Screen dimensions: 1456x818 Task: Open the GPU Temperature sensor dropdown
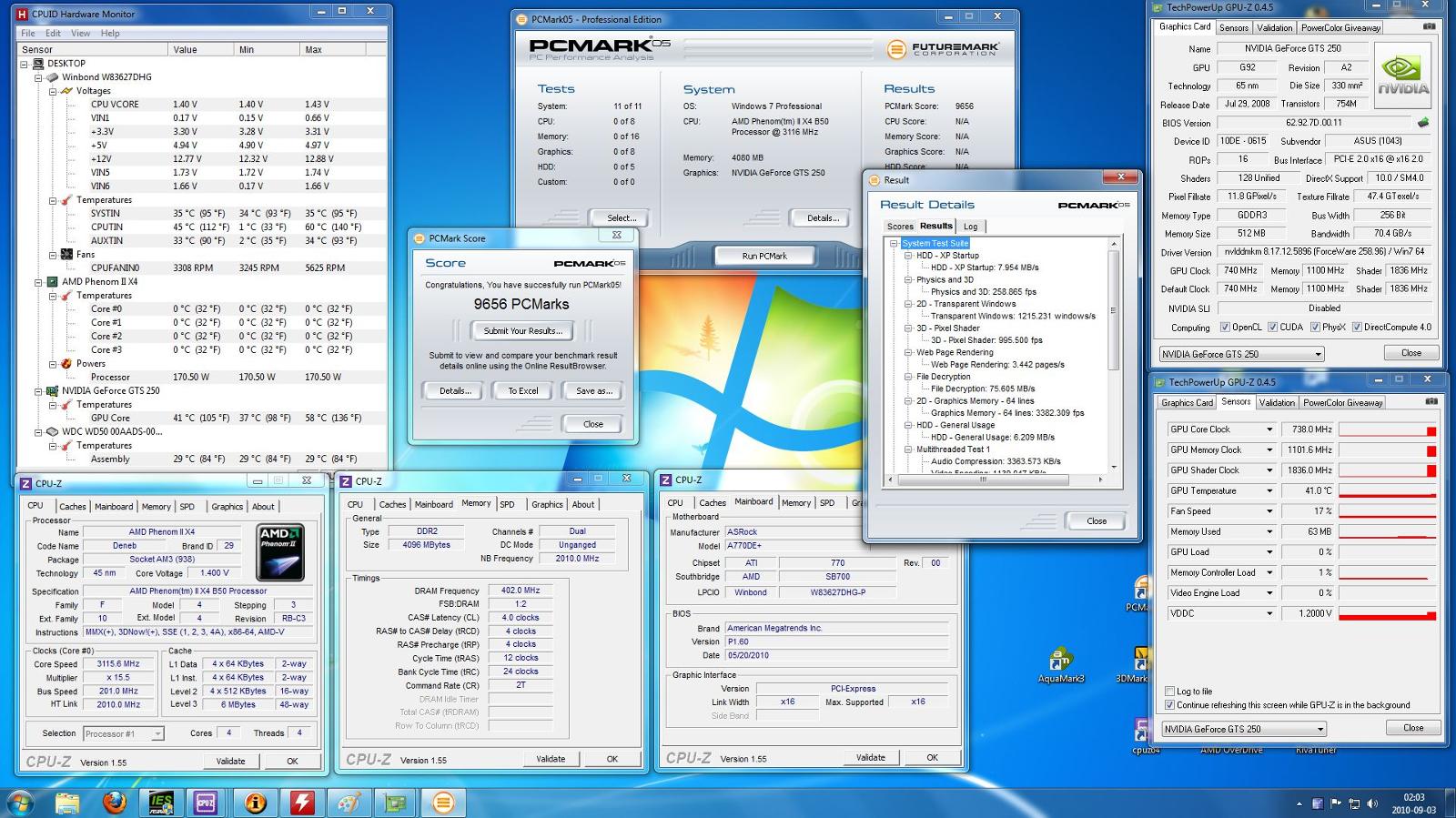1269,491
